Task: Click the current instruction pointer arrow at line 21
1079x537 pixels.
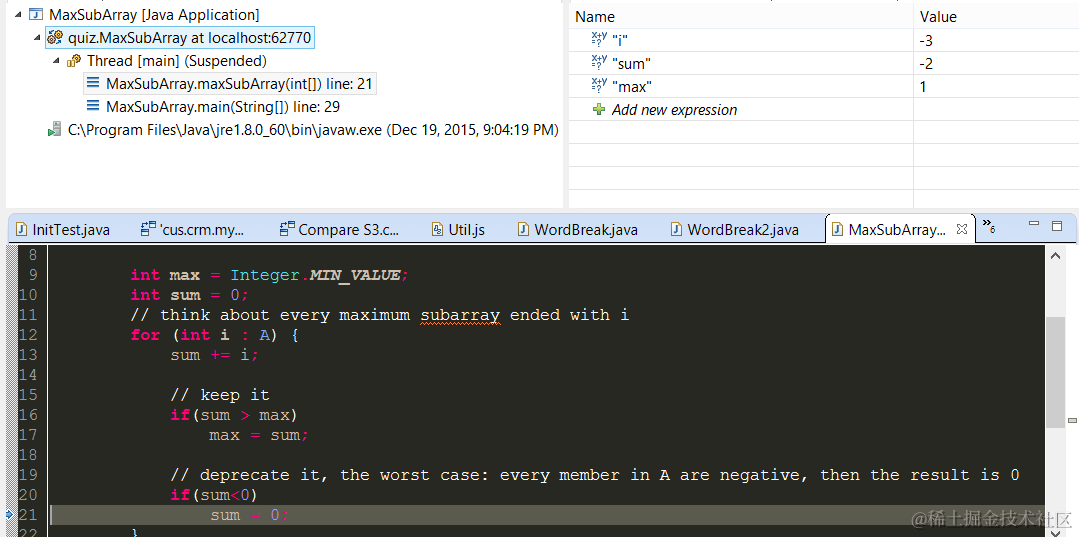Action: click(8, 514)
